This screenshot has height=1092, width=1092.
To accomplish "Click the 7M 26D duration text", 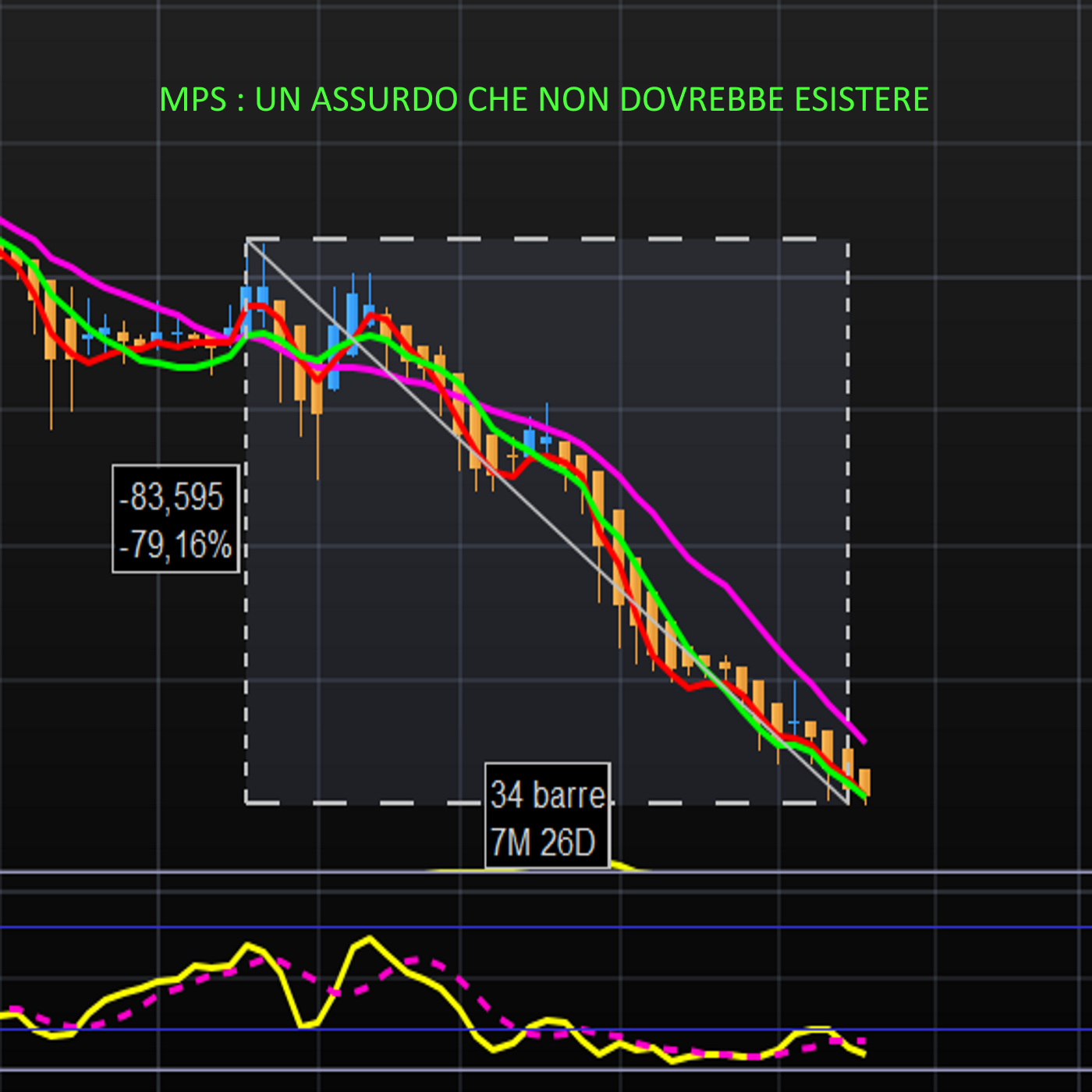I will 543,842.
